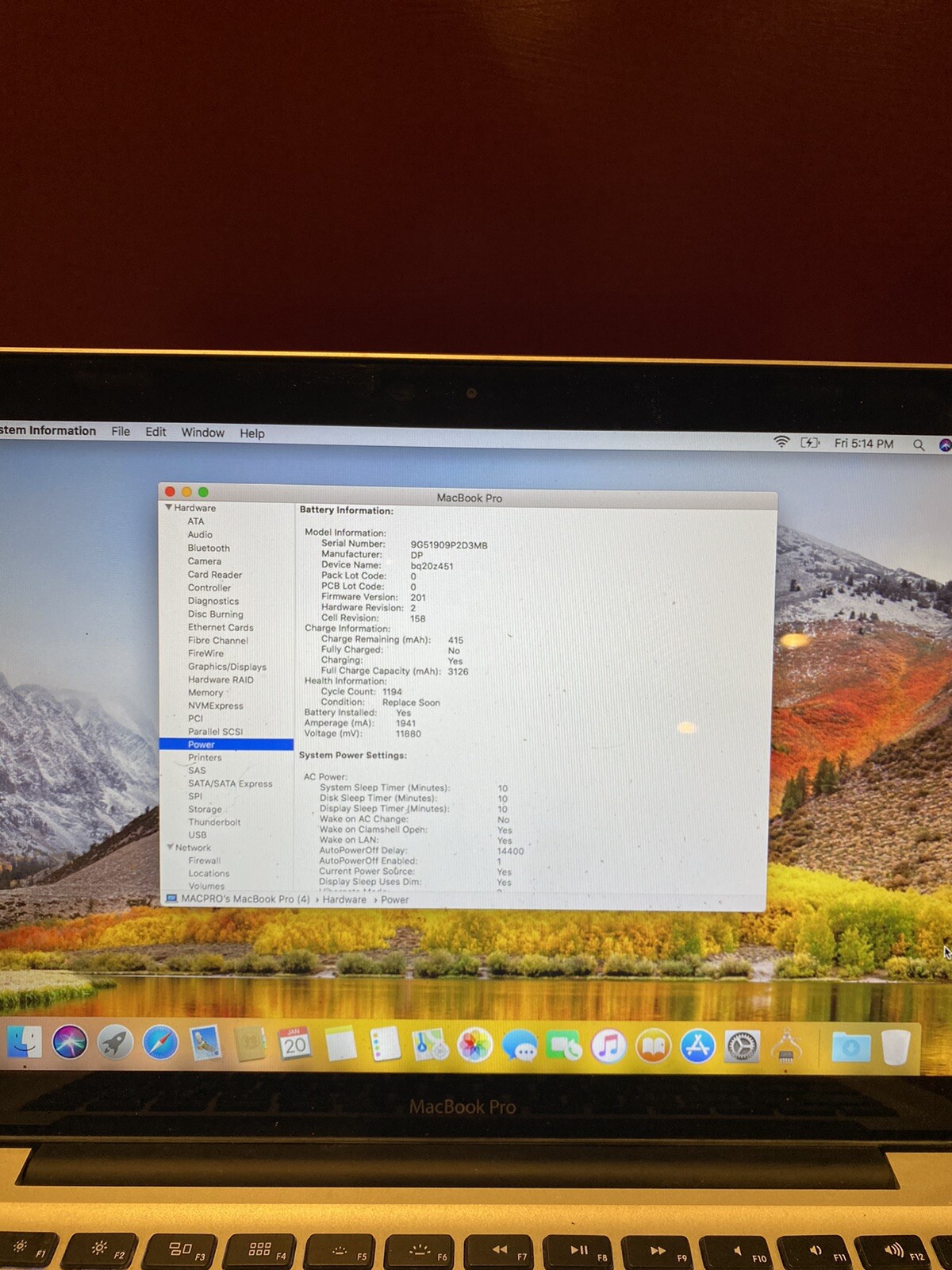Select Parallel SCSI in the sidebar
Image resolution: width=952 pixels, height=1270 pixels.
click(215, 732)
